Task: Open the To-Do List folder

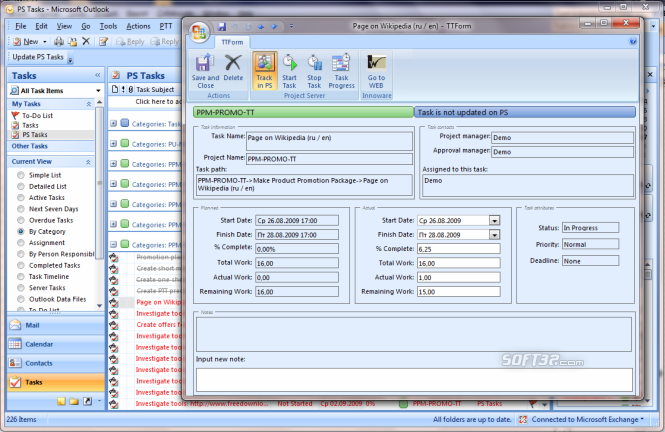Action: [37, 115]
